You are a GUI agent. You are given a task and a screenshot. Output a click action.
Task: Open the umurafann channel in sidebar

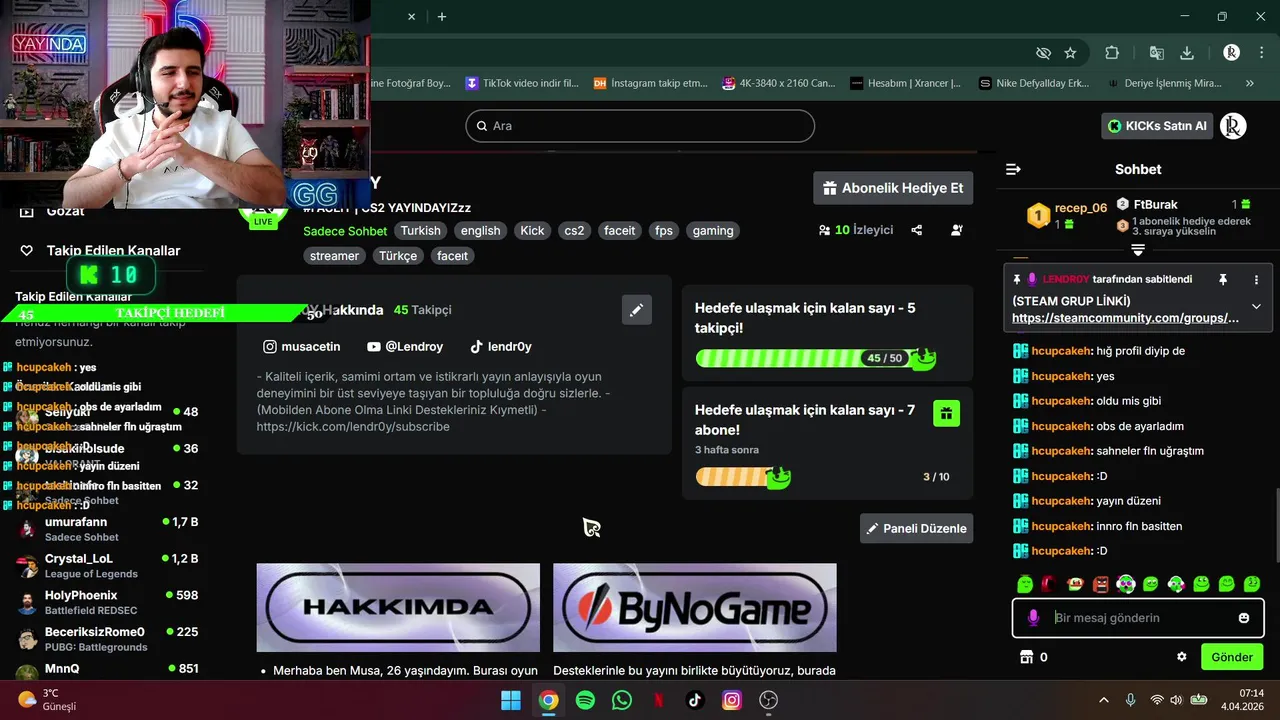pyautogui.click(x=108, y=529)
